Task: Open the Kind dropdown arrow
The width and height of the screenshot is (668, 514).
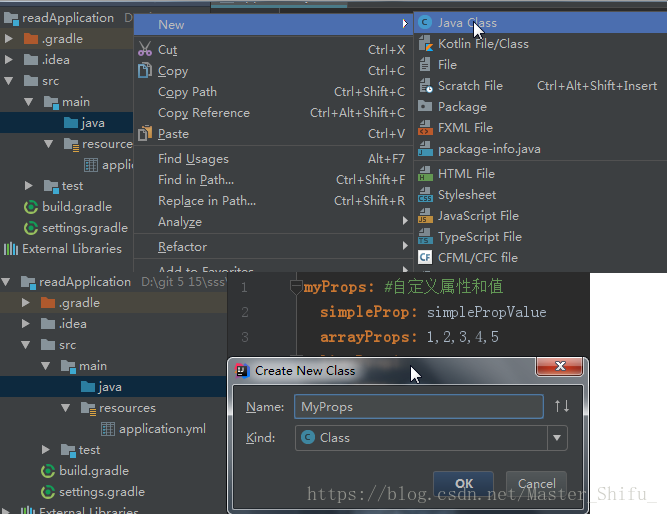Action: click(557, 438)
